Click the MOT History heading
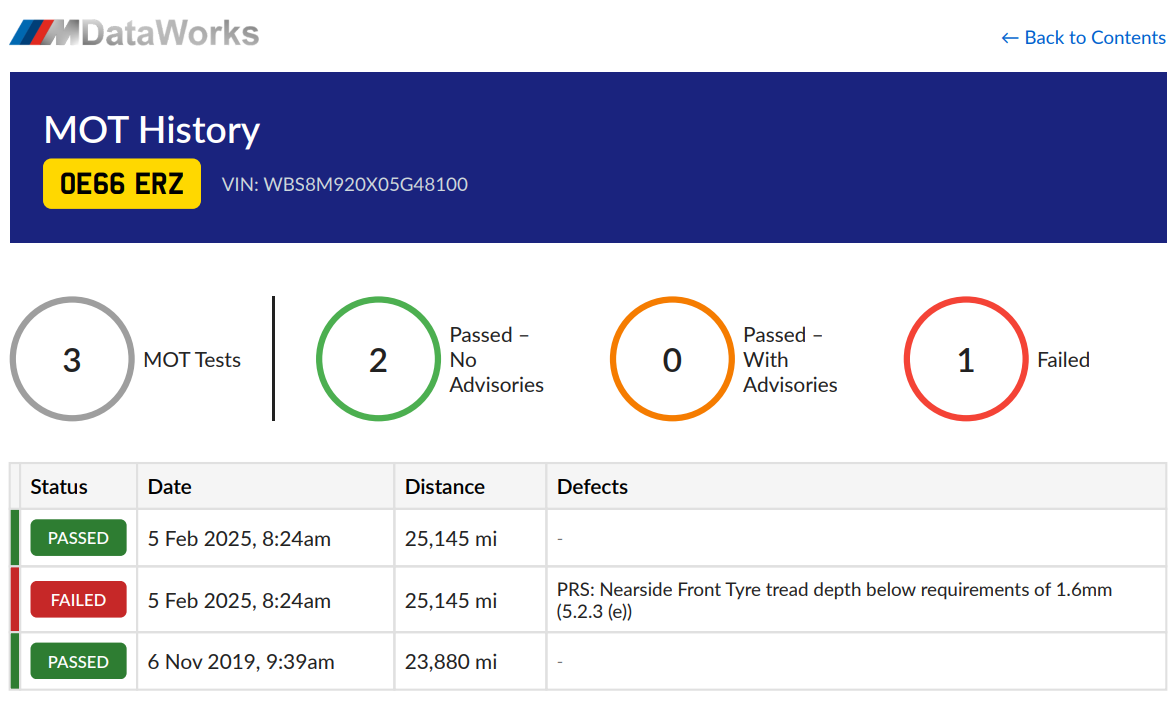This screenshot has height=704, width=1176. tap(152, 130)
